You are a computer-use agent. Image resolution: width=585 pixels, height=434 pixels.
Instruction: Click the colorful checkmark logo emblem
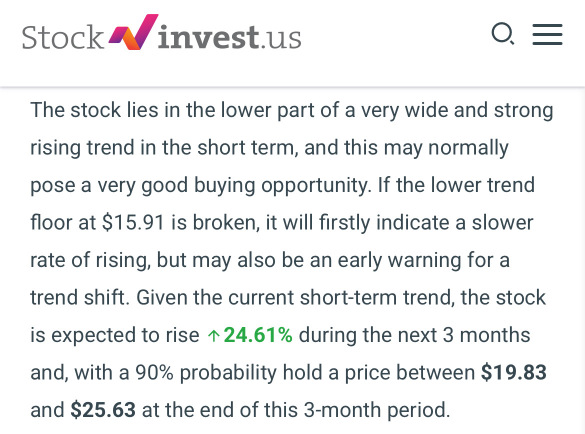(x=134, y=32)
